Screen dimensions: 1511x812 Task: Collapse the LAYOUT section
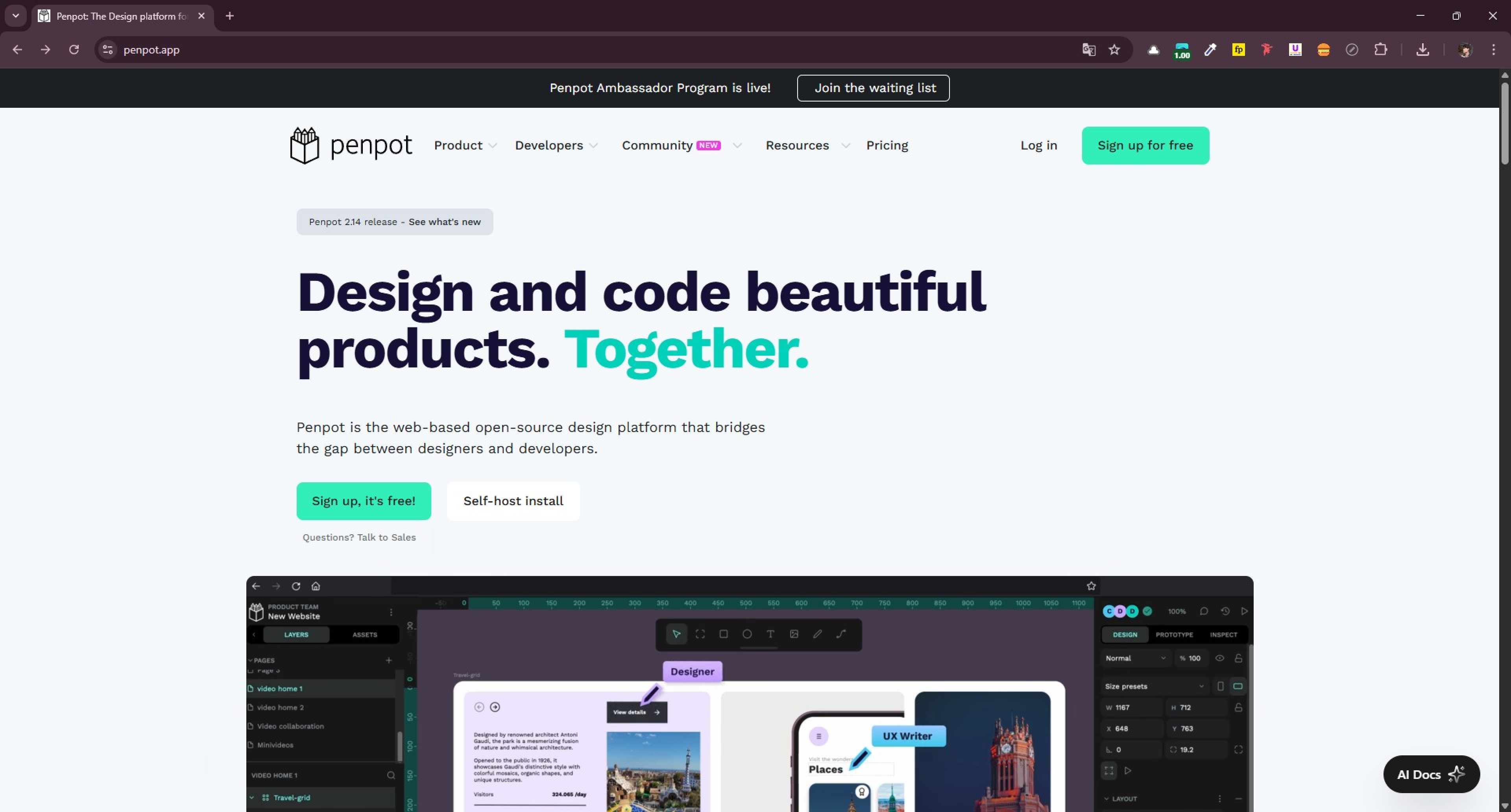tap(1107, 799)
